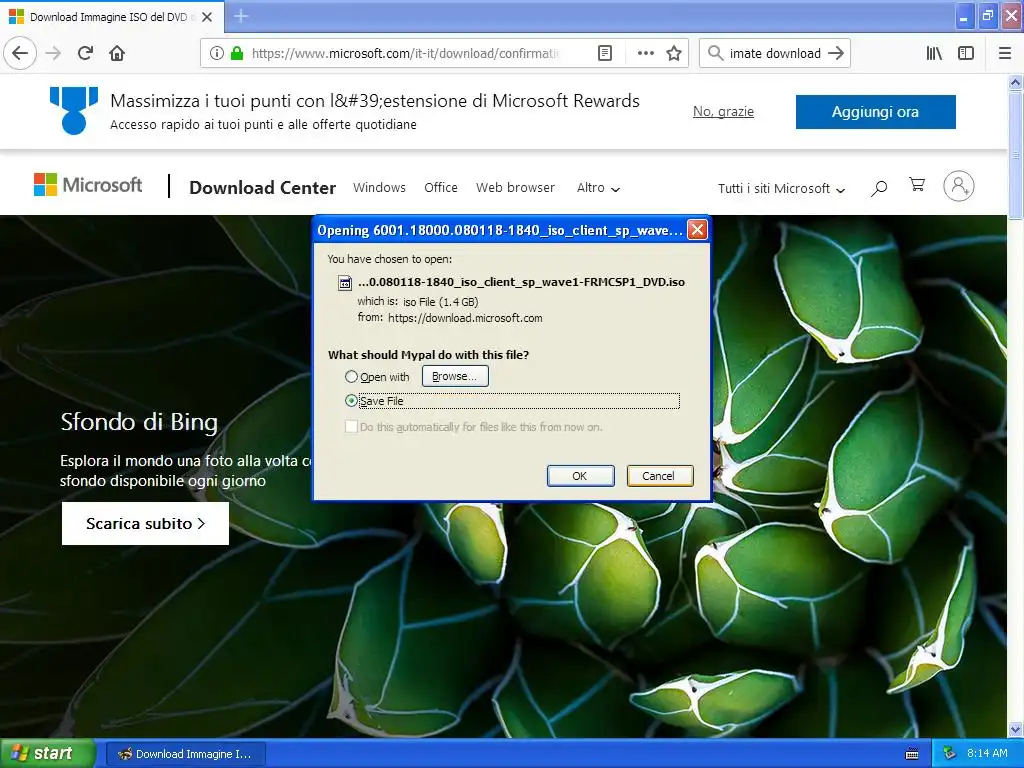Go to Download Center heading link
1024x768 pixels.
point(263,187)
